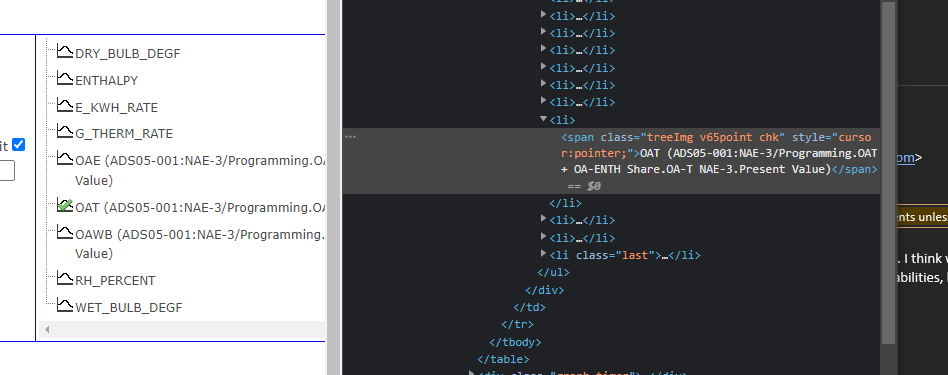
Task: Select the RH_PERCENT tree item
Action: click(x=115, y=281)
